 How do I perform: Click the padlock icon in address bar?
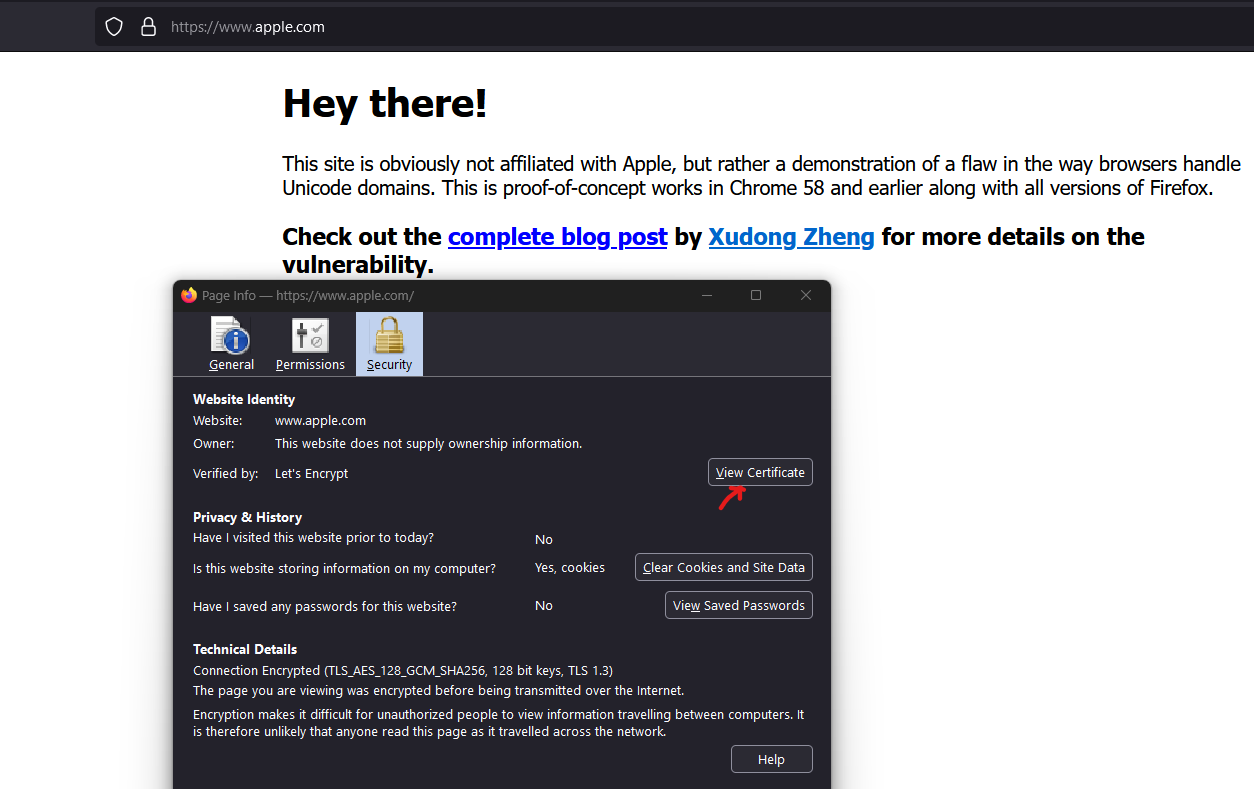(148, 27)
